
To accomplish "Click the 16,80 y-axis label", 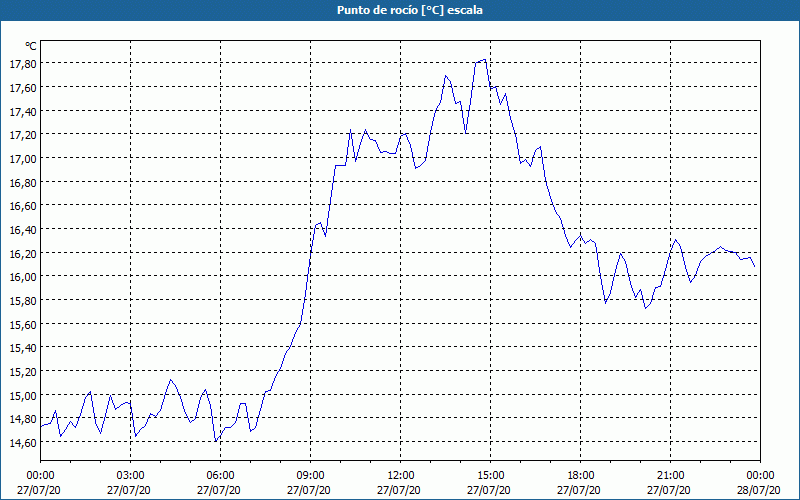I will click(x=23, y=182).
